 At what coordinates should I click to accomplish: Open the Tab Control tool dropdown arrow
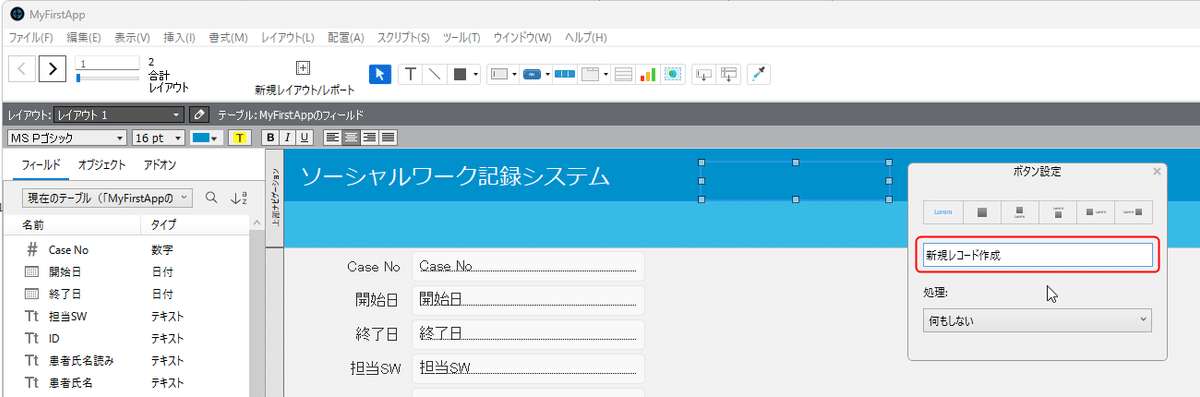click(x=606, y=74)
